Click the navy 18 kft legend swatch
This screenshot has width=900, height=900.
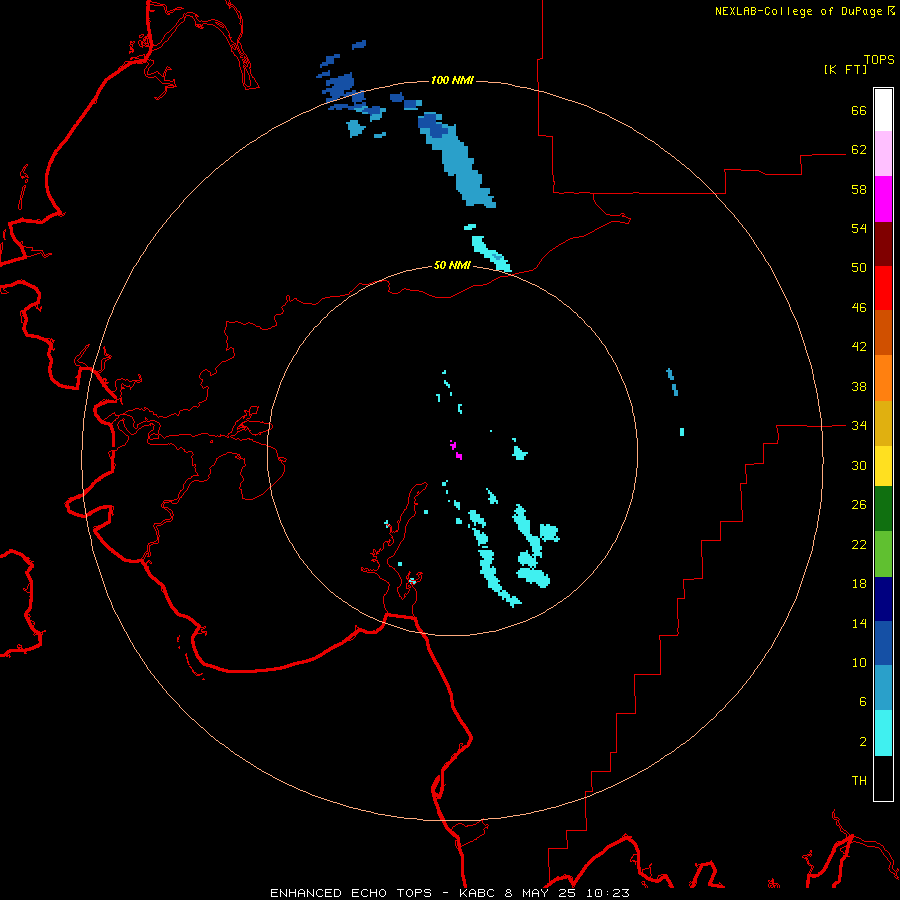[883, 599]
